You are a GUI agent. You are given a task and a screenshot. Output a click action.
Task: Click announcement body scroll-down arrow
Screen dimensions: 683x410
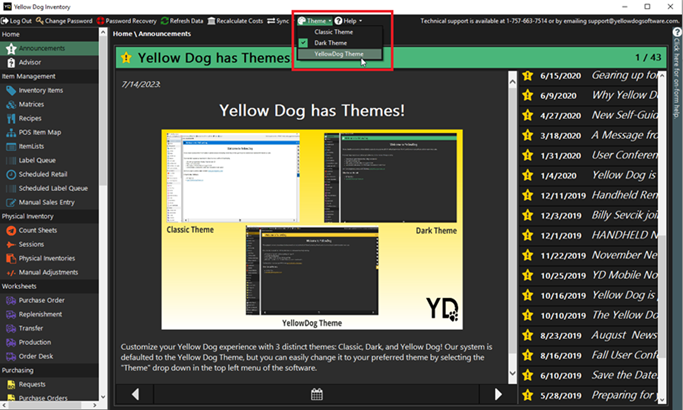(512, 373)
